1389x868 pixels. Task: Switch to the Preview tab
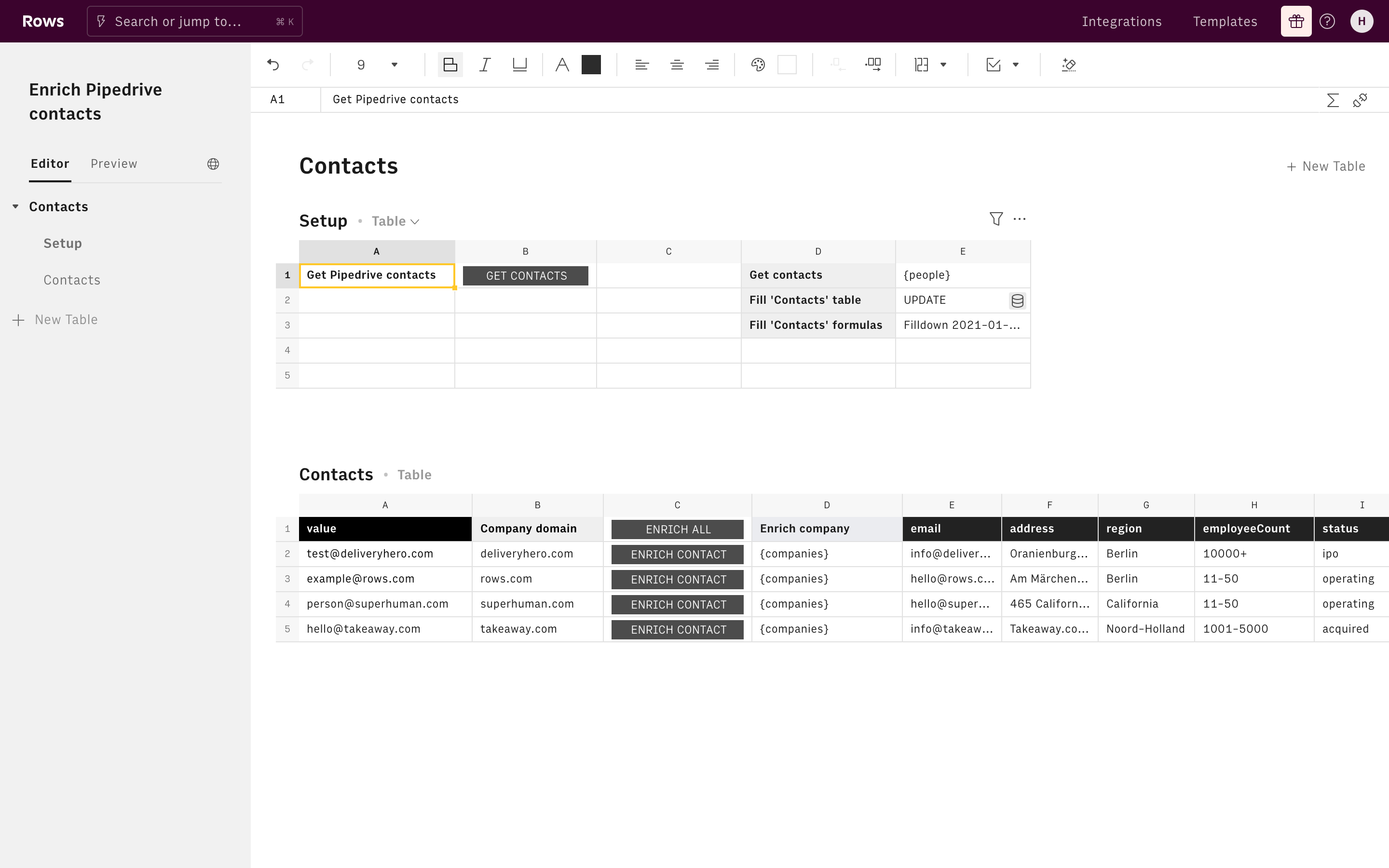click(114, 163)
